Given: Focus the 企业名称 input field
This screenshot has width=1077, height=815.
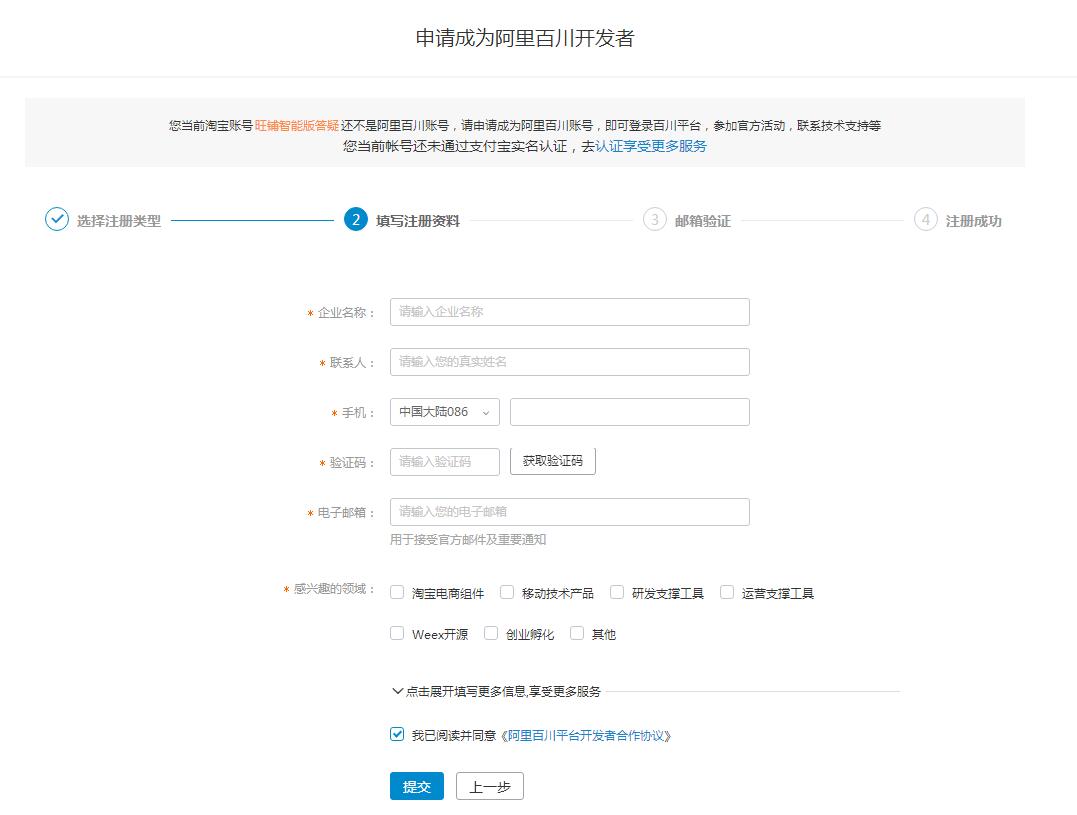Looking at the screenshot, I should (x=569, y=312).
